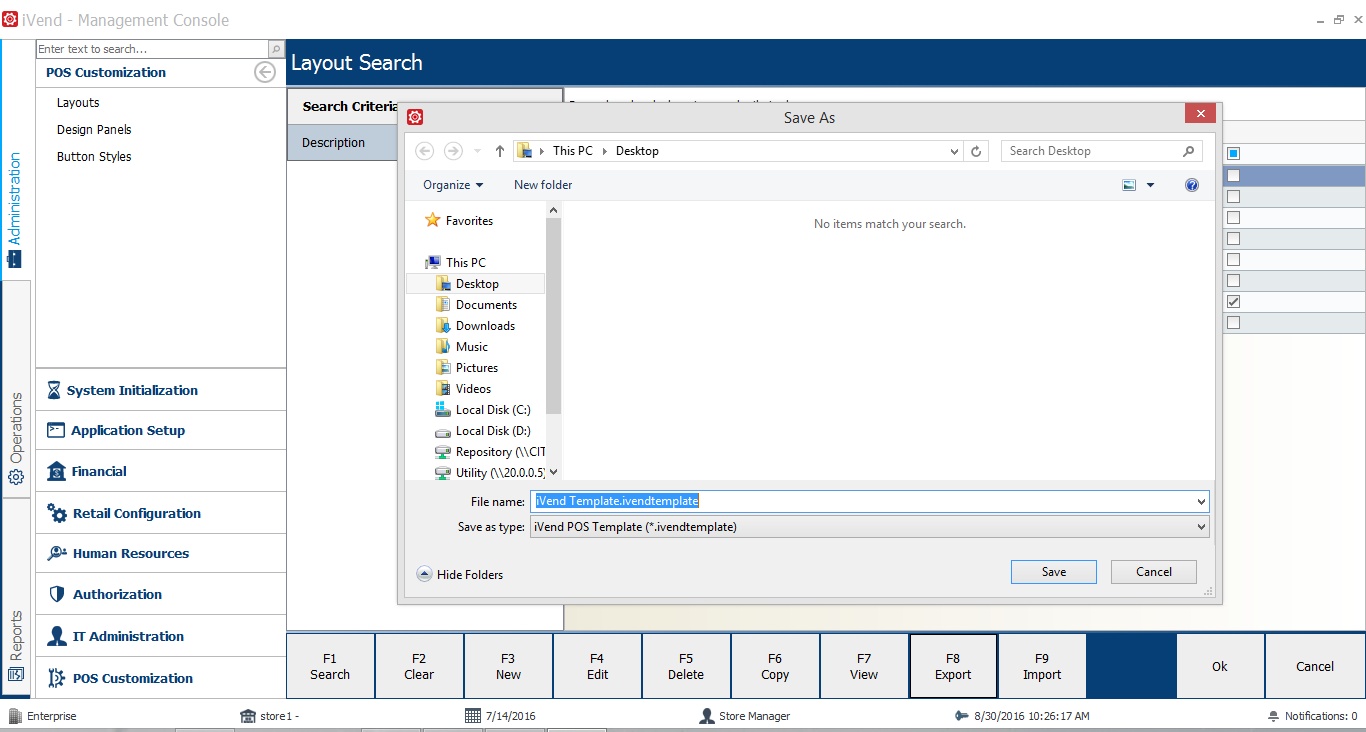Open Layouts under POS Customization
1366x732 pixels.
click(78, 103)
